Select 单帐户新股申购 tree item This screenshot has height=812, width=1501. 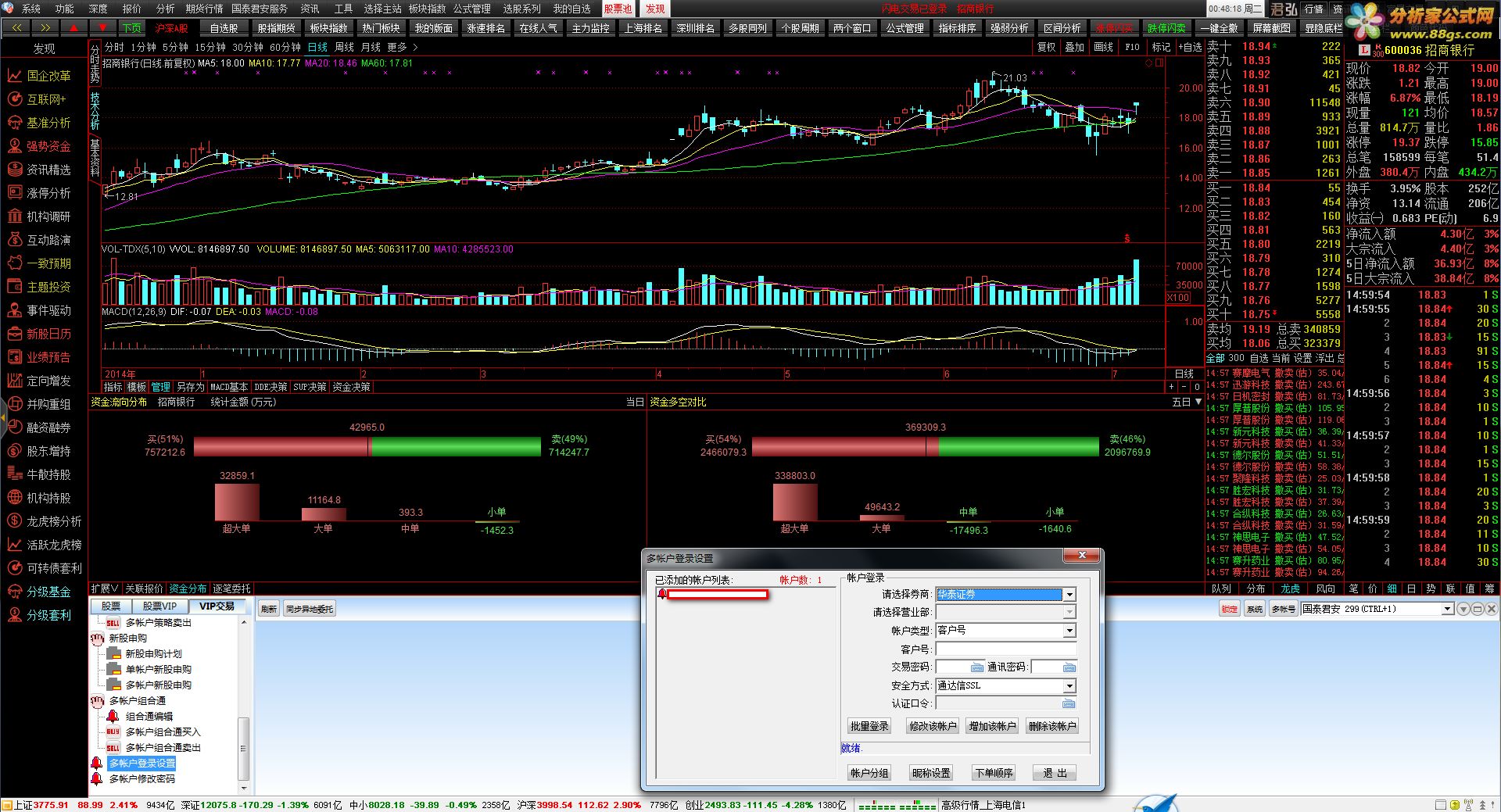click(158, 670)
